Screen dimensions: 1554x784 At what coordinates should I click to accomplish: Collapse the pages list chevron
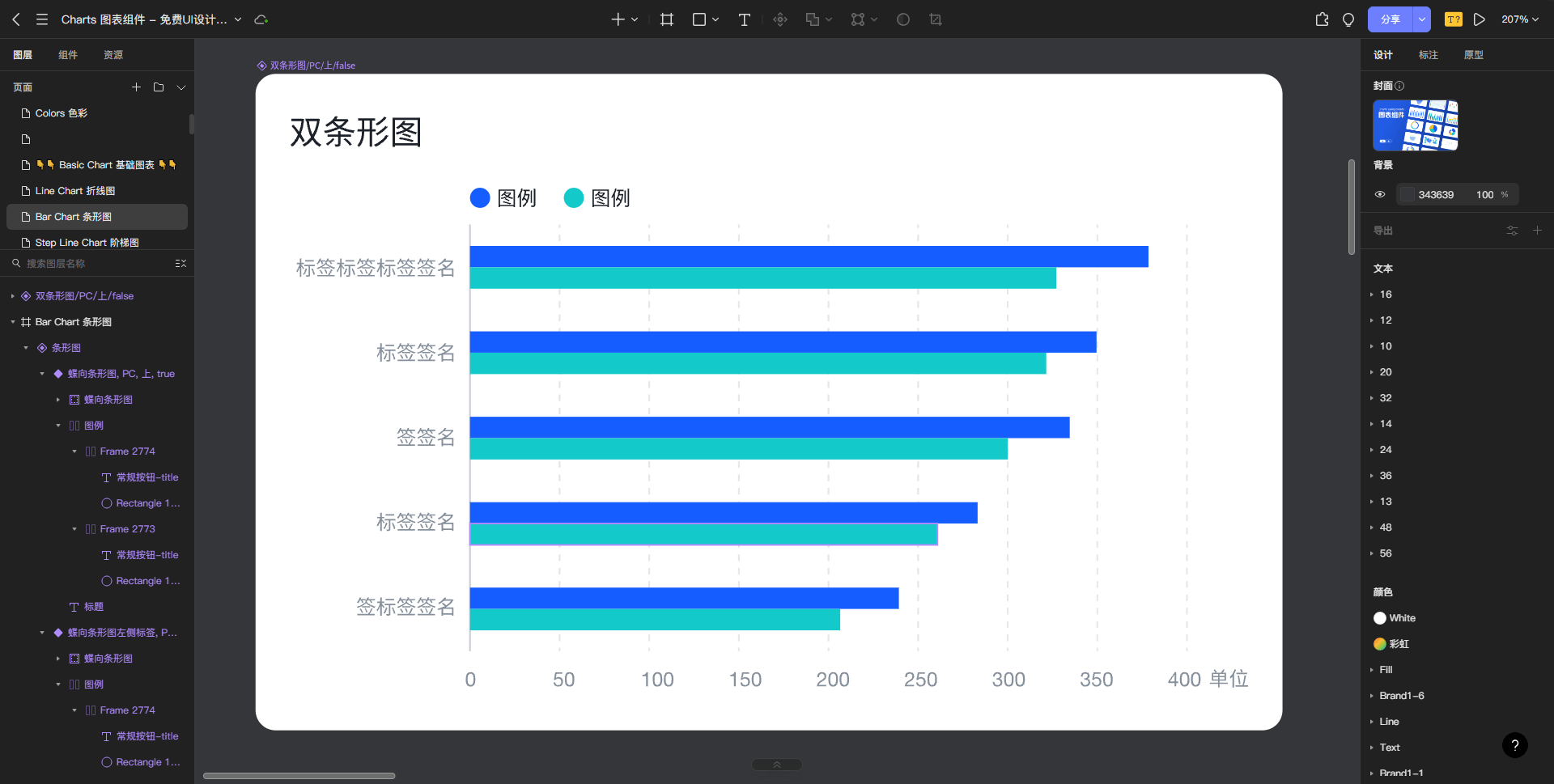point(181,87)
